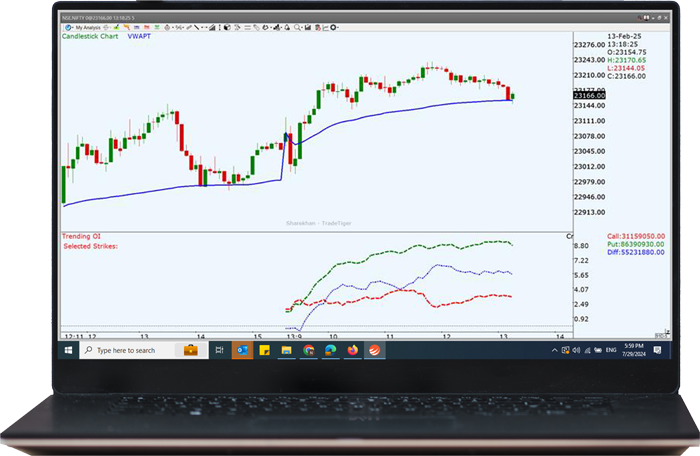Click the highlighted 23166.00 current price marker
This screenshot has width=700, height=456.
[589, 95]
